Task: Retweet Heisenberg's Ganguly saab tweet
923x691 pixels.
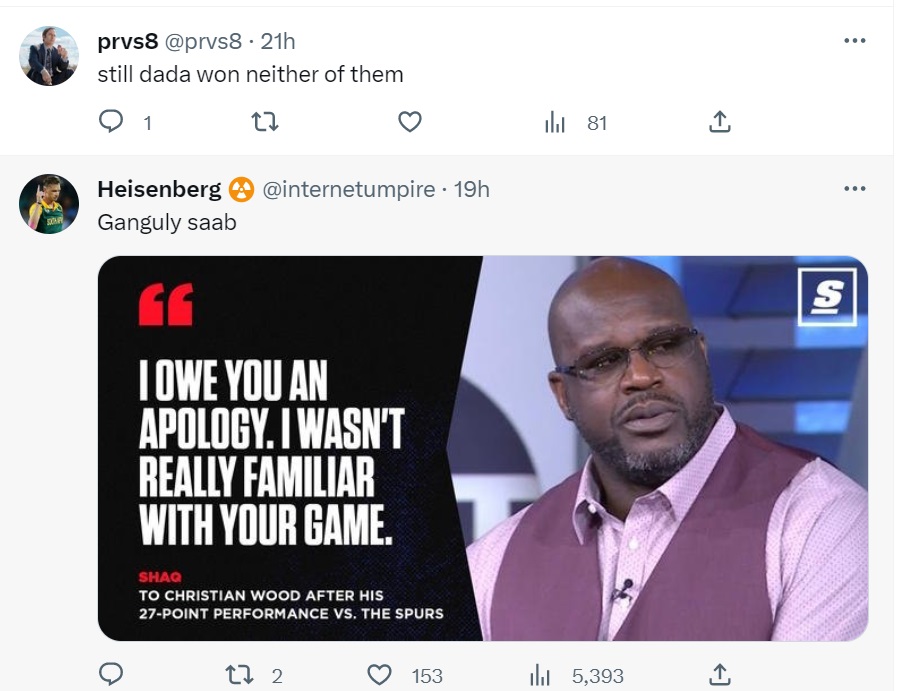Action: point(238,675)
